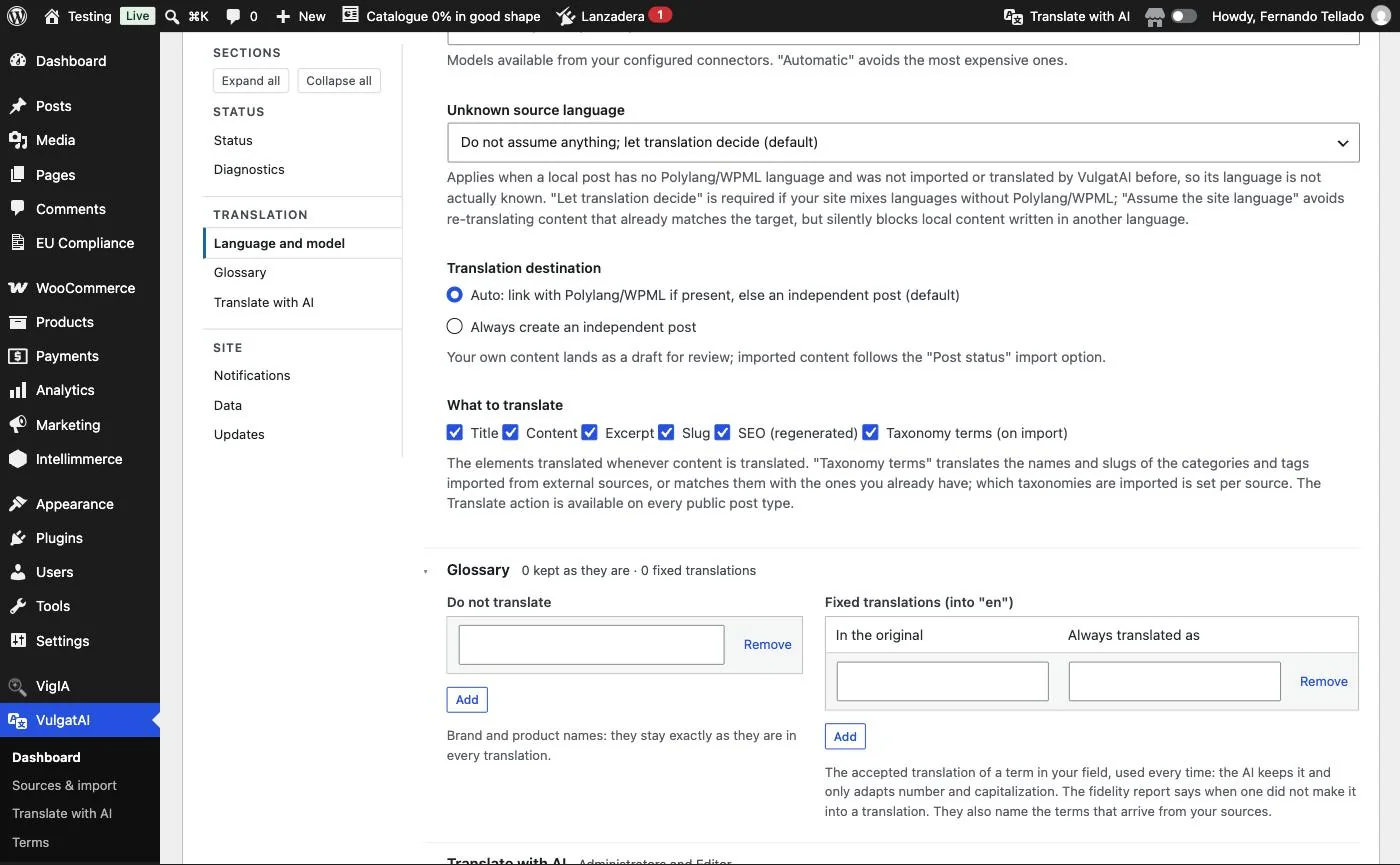Click the Tools wrench icon
The width and height of the screenshot is (1400, 865).
tap(18, 606)
